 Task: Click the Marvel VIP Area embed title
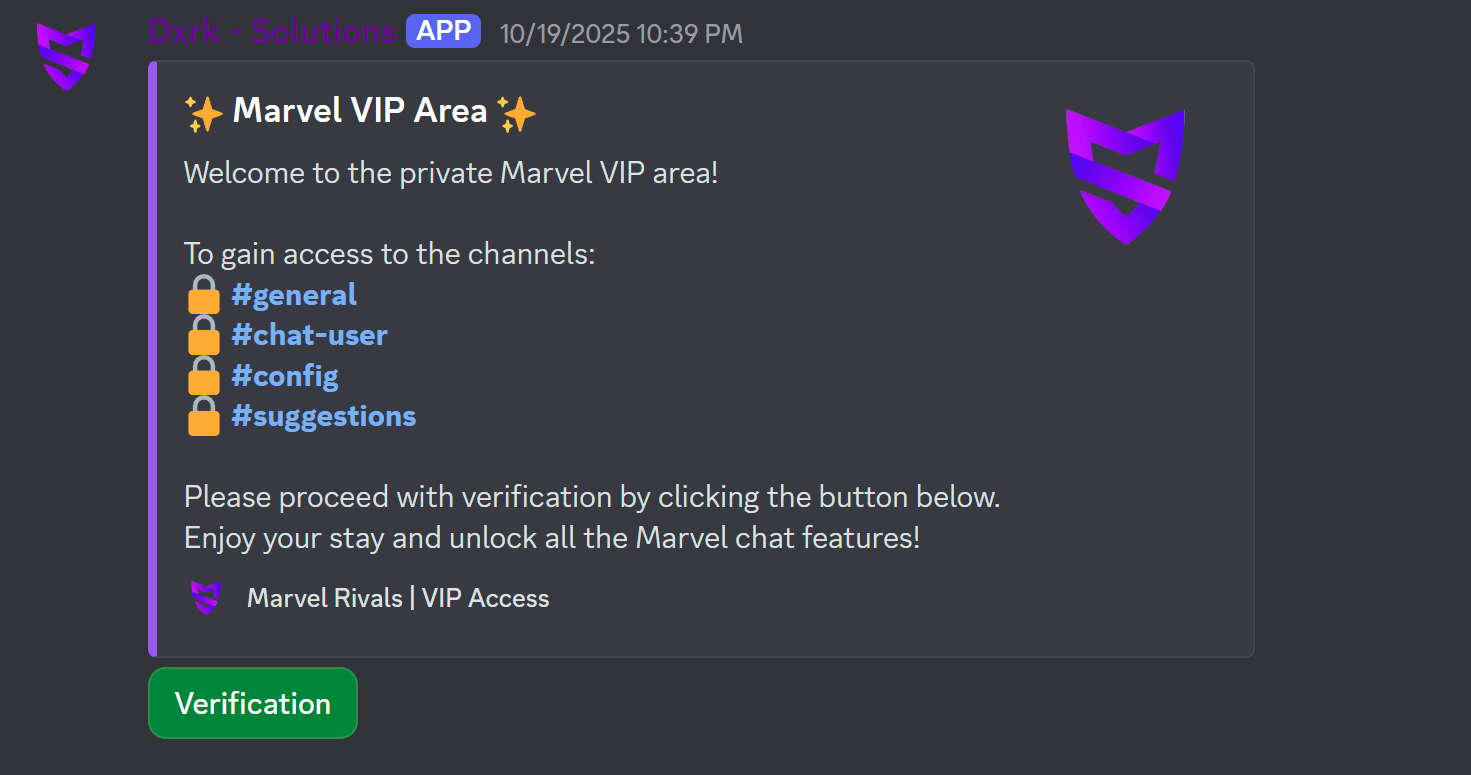coord(360,111)
